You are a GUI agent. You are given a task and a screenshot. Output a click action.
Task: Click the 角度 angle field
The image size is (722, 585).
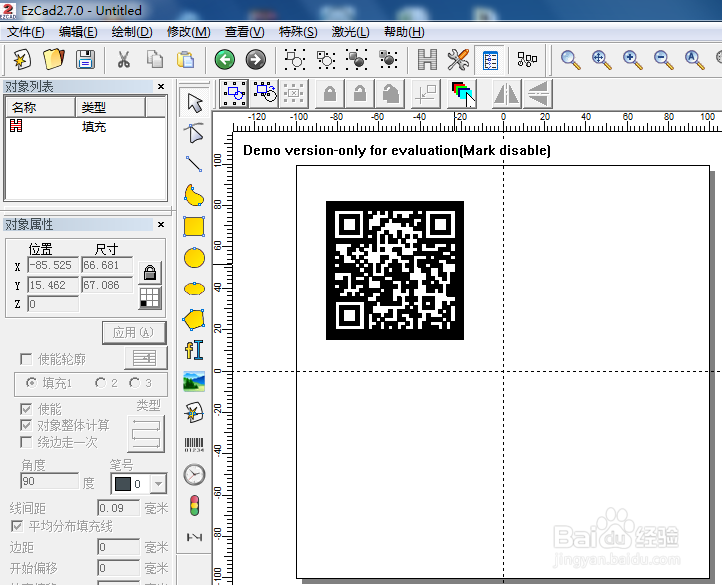tap(49, 481)
